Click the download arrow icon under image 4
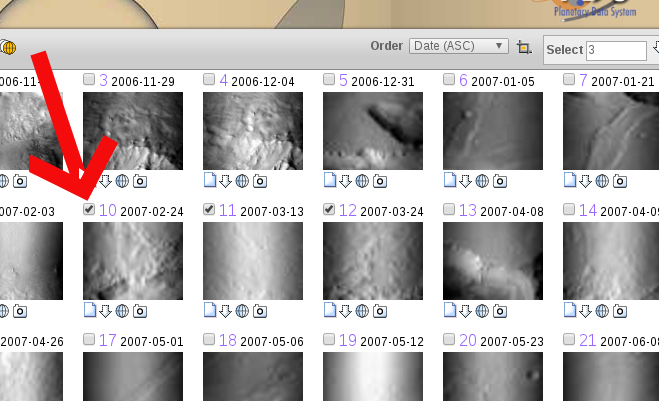659x401 pixels. (225, 181)
